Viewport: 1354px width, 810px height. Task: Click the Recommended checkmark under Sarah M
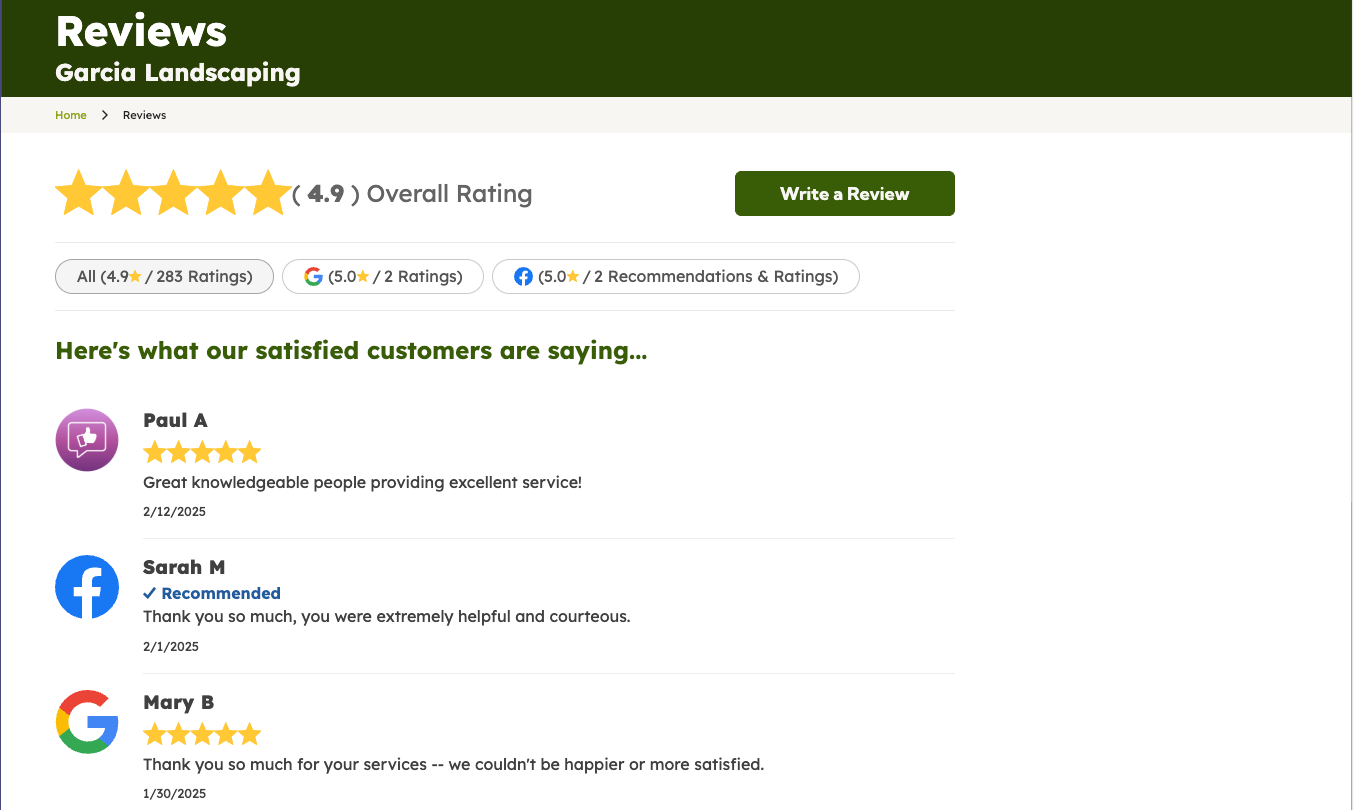[x=150, y=593]
